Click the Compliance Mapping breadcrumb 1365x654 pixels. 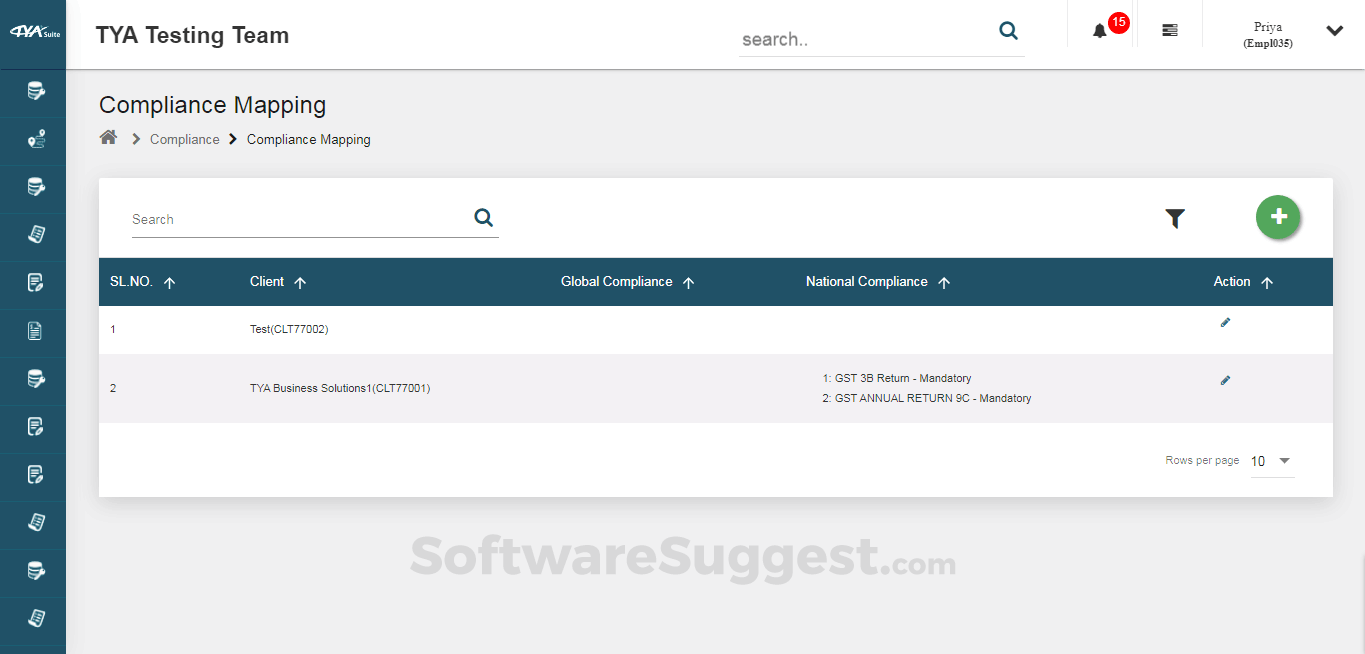coord(308,139)
